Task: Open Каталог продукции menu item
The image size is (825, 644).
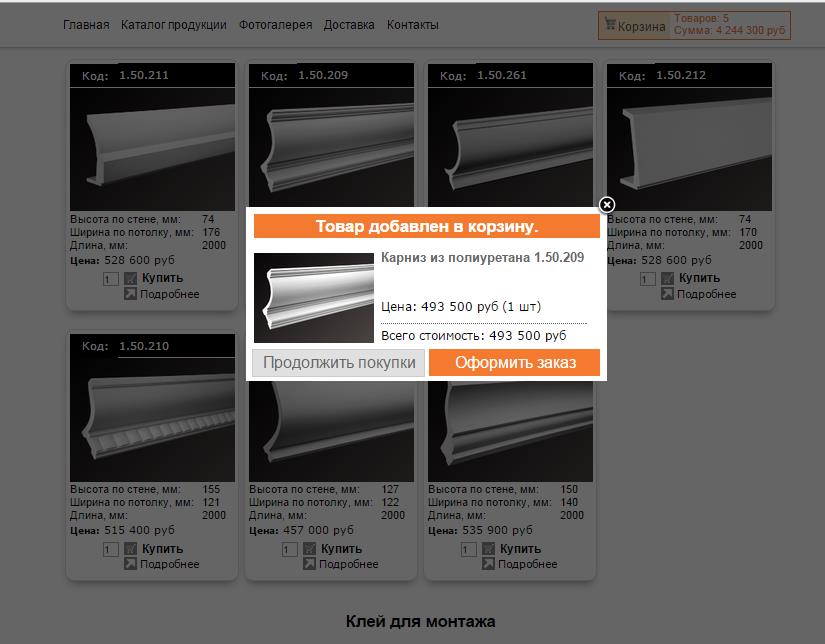Action: [174, 25]
